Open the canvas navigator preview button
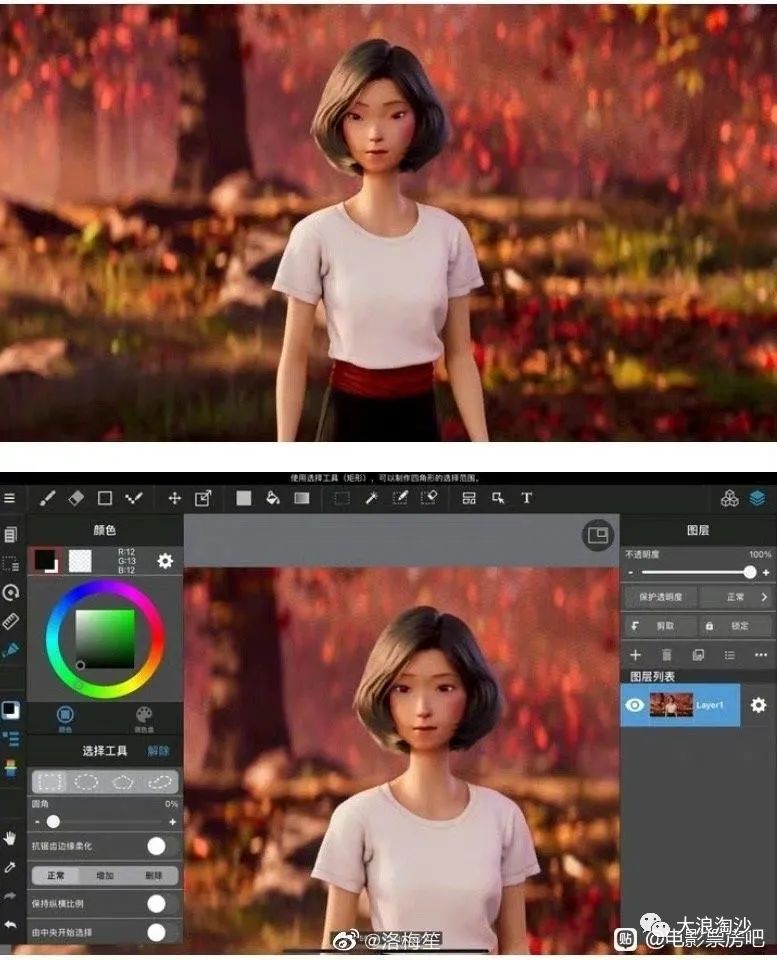 pyautogui.click(x=597, y=536)
